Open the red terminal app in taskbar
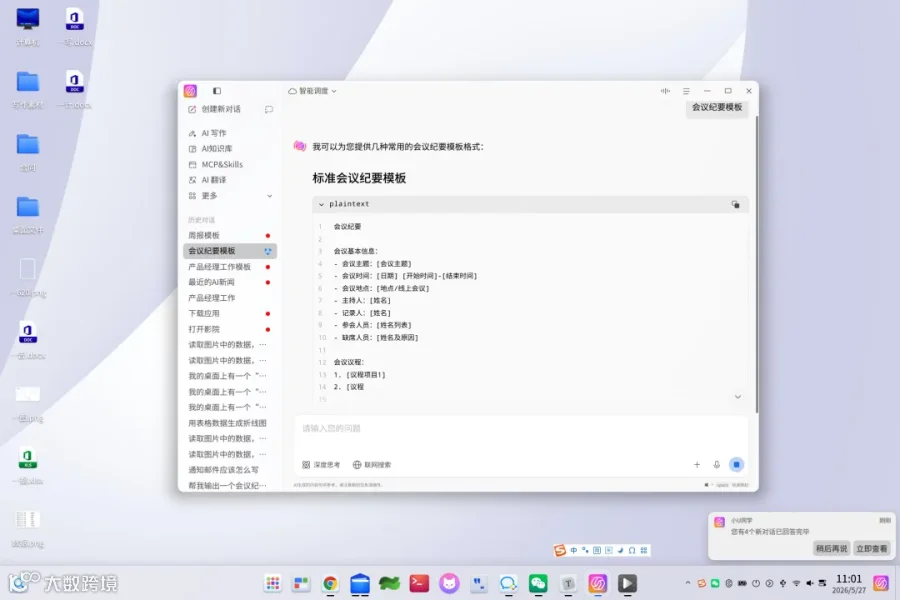This screenshot has height=600, width=900. tap(419, 583)
